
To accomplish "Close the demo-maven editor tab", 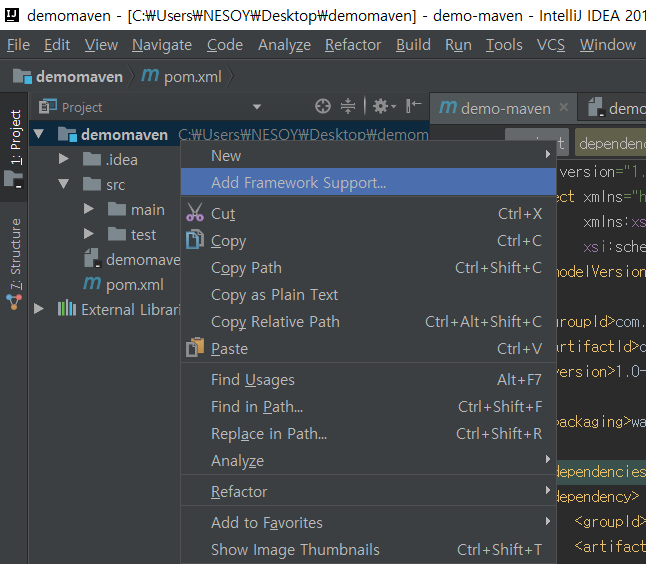I will point(564,108).
